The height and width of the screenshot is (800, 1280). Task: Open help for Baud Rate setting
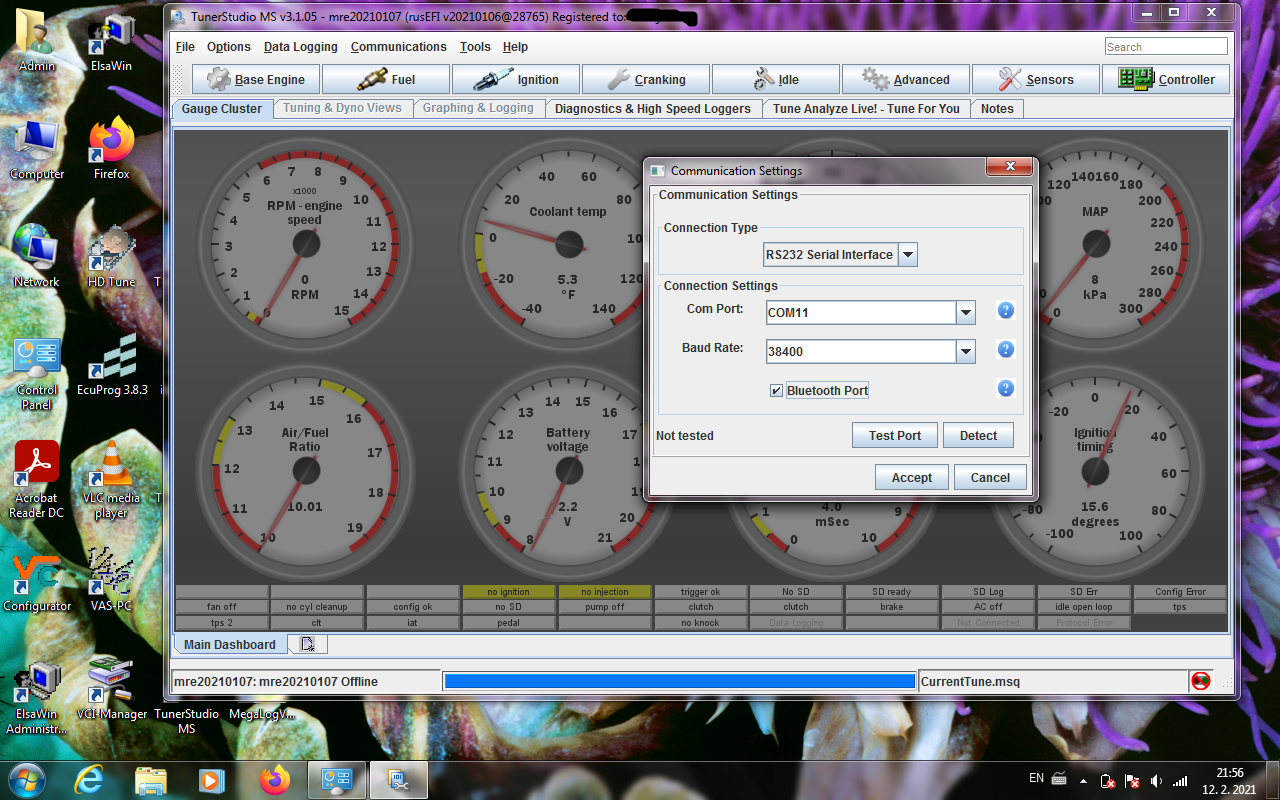[x=1006, y=350]
